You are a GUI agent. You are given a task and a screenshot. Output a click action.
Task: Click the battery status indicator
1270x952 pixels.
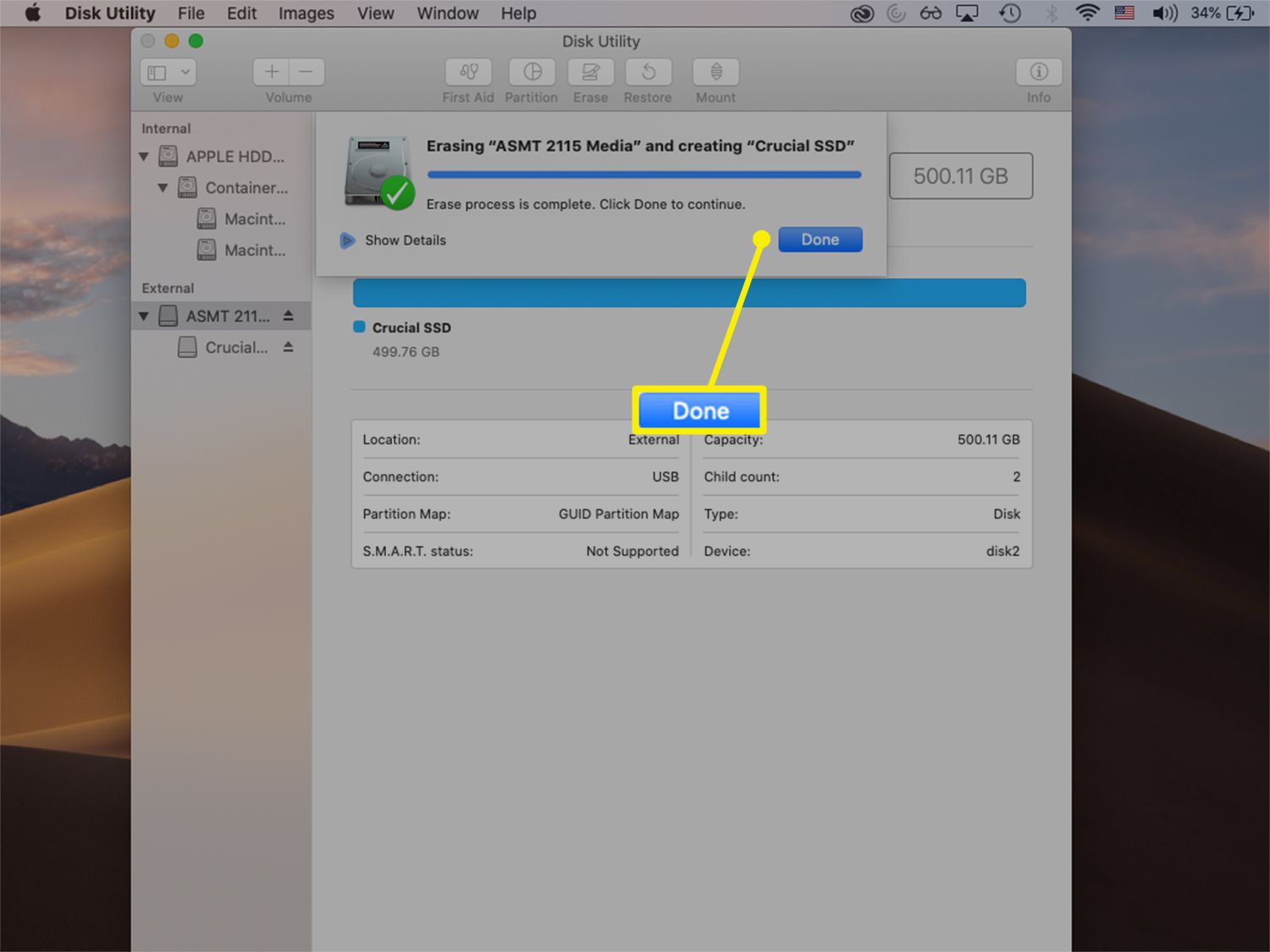(1222, 14)
